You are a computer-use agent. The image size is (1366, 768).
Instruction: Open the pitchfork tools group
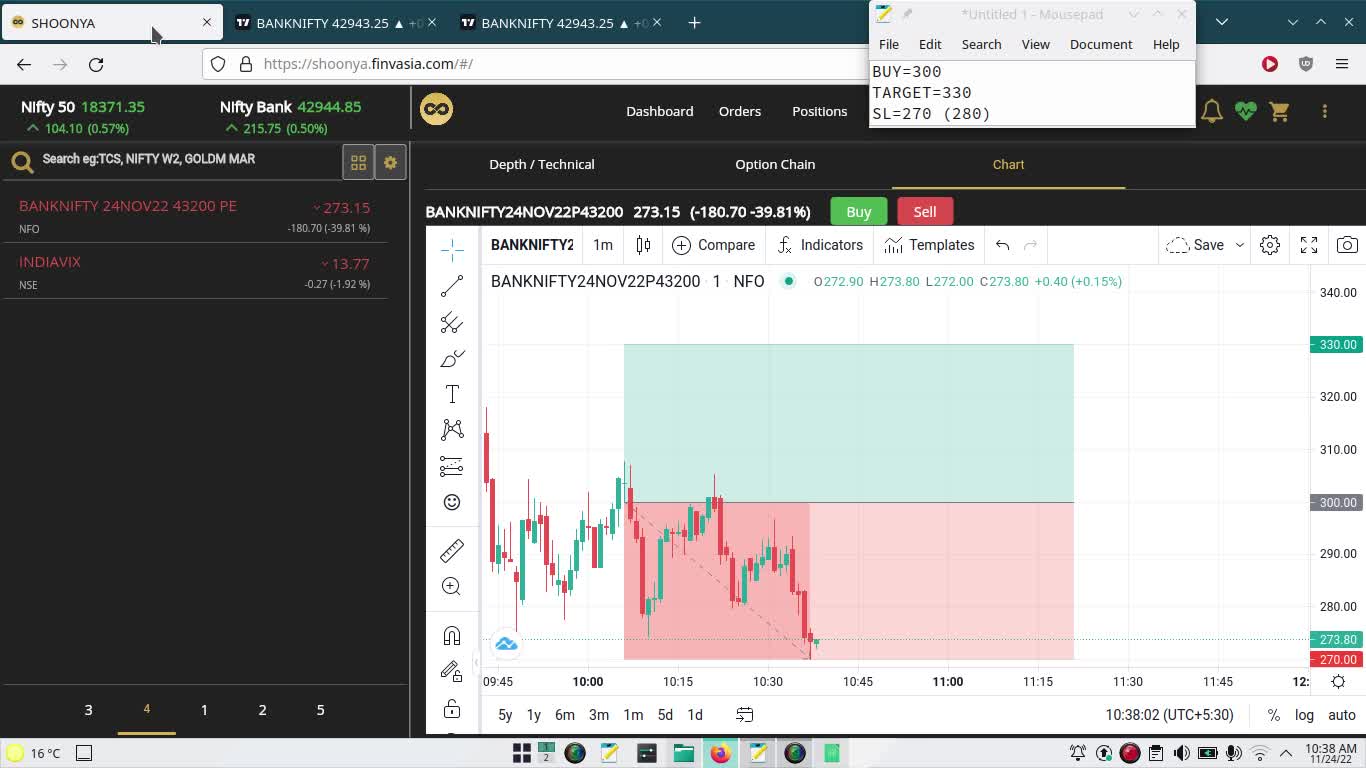click(452, 323)
